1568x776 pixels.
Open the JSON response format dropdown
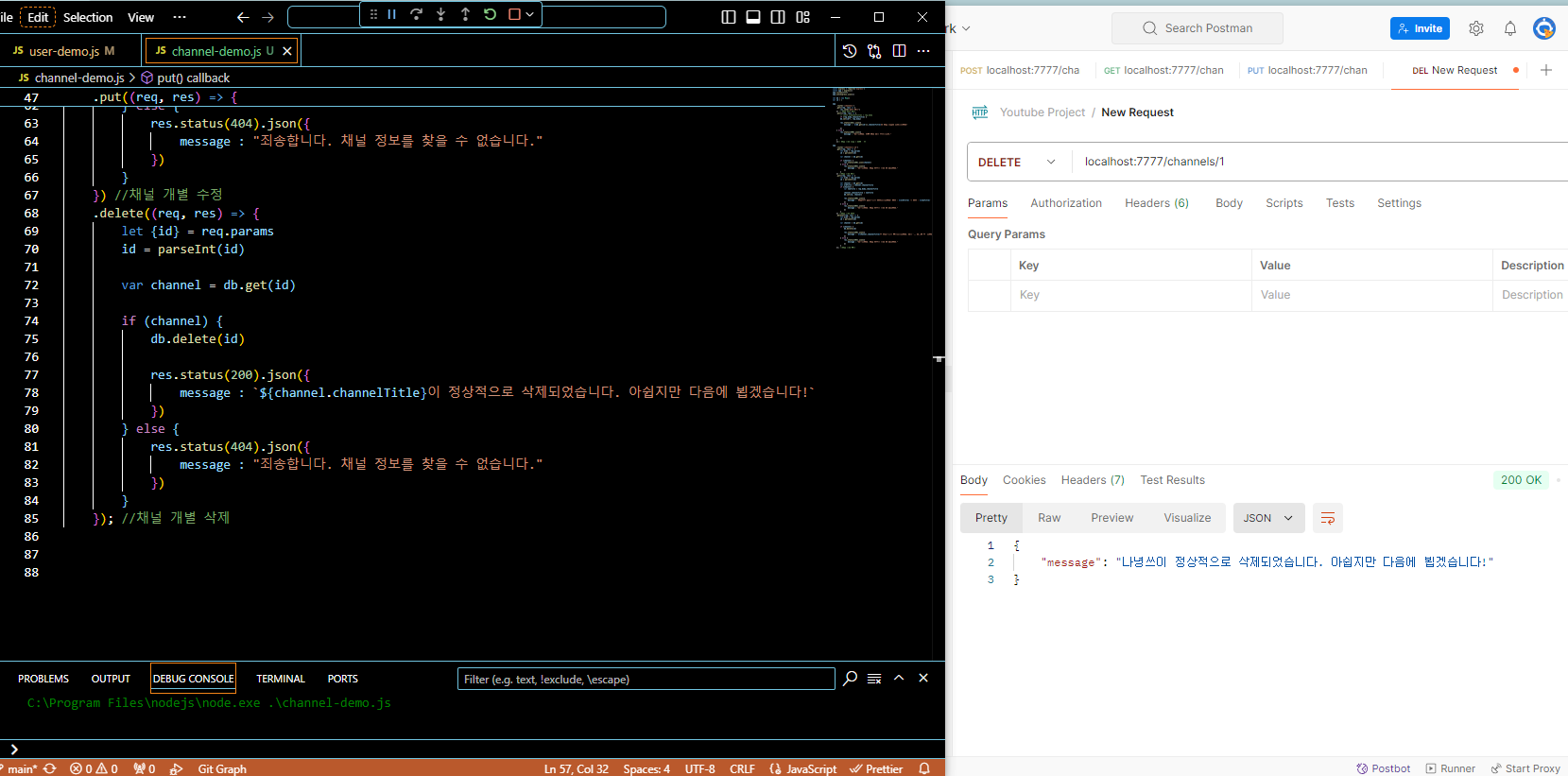[1268, 518]
